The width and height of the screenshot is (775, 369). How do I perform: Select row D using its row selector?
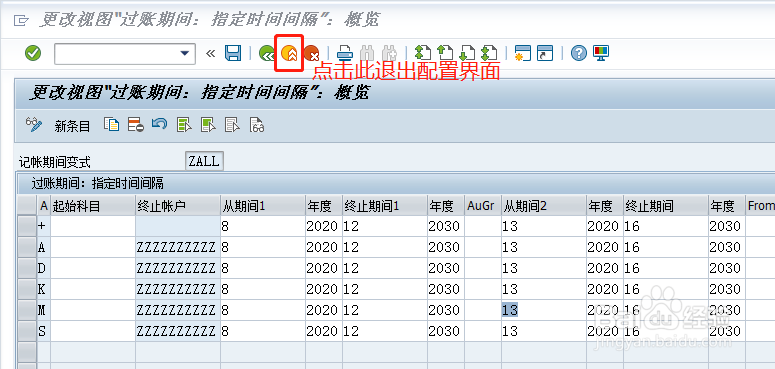(27, 268)
